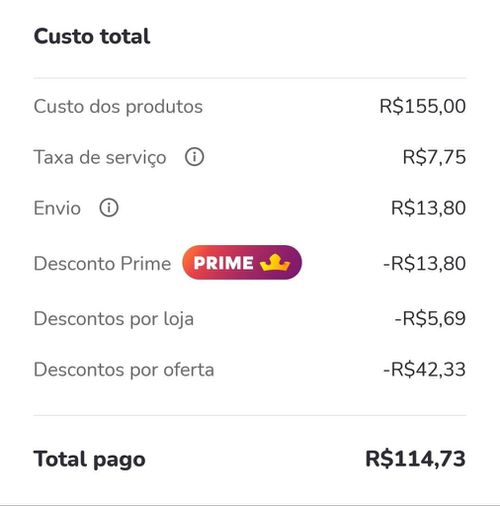Click the -R$13,80 Prime discount value
This screenshot has height=506, width=500.
tap(425, 263)
